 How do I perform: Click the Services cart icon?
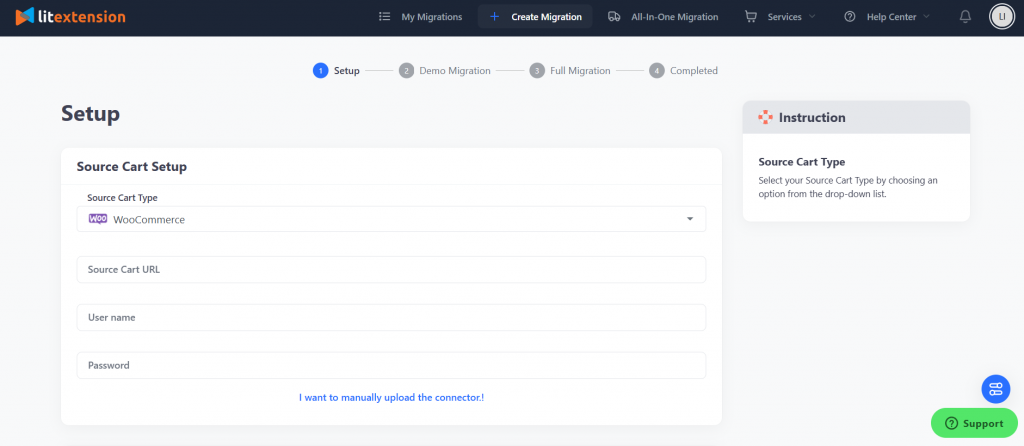click(x=751, y=17)
